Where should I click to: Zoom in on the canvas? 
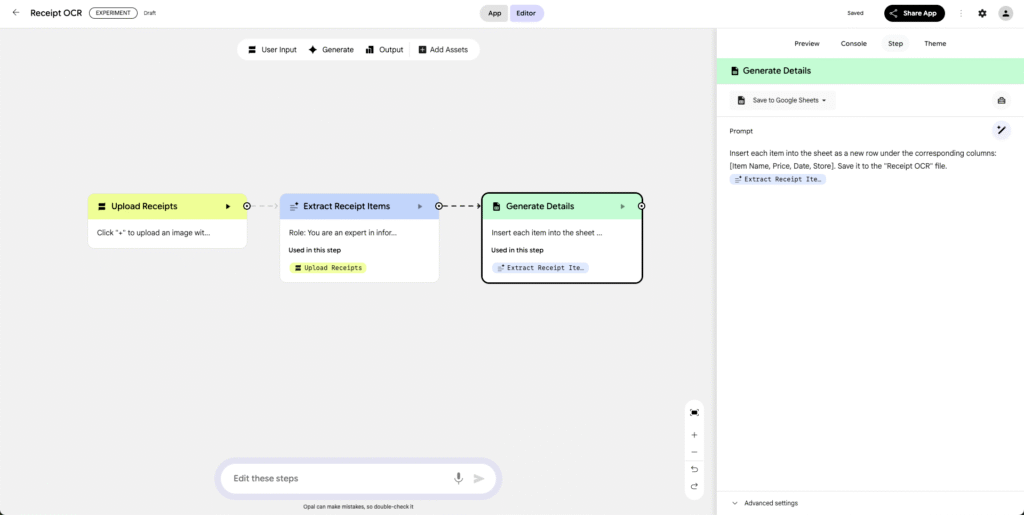694,435
